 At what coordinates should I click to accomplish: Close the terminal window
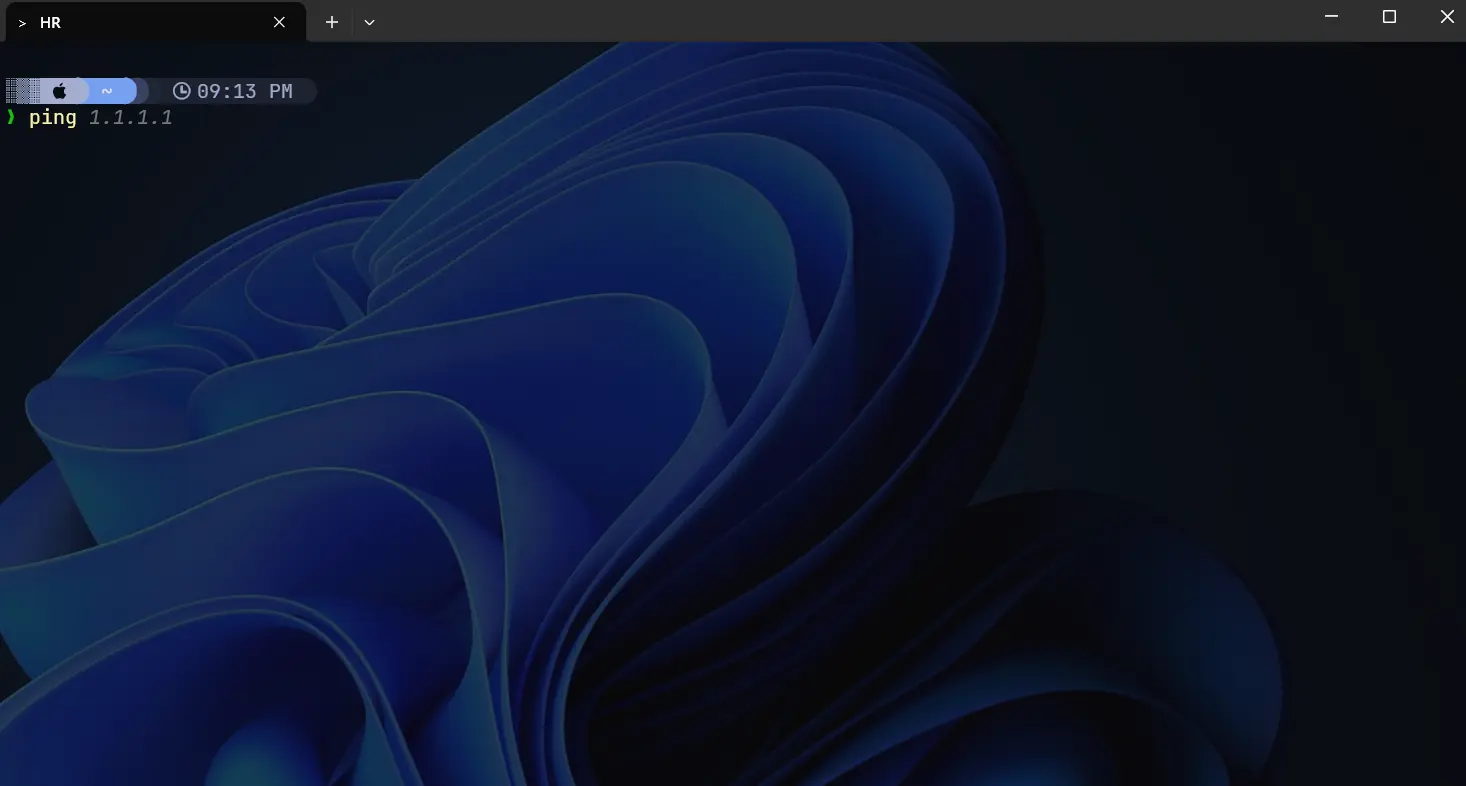(1446, 17)
